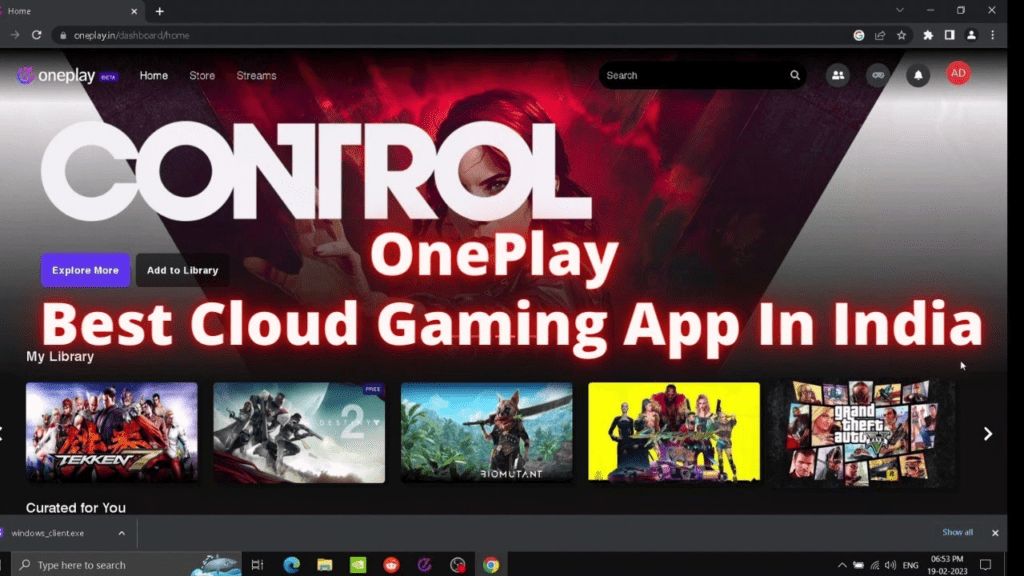The height and width of the screenshot is (576, 1024).
Task: Click the AD profile avatar
Action: [x=958, y=74]
